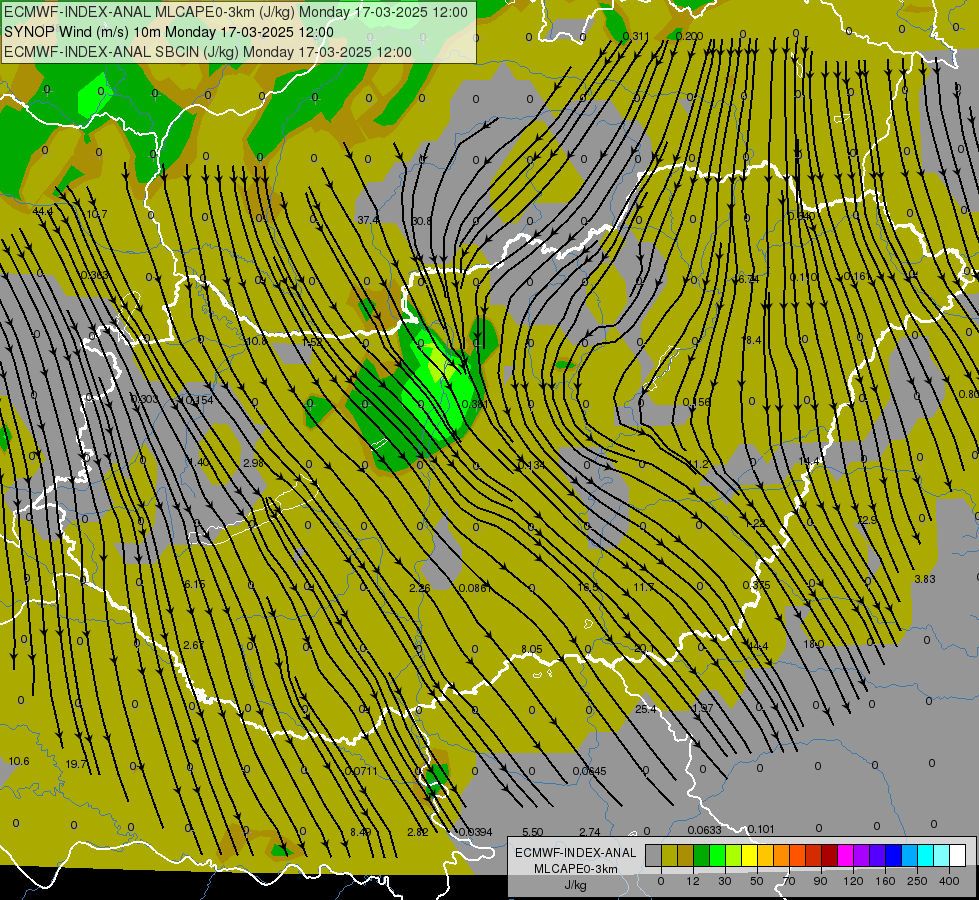Click the '2.74' value near the bottom
This screenshot has height=900, width=979.
click(x=589, y=832)
